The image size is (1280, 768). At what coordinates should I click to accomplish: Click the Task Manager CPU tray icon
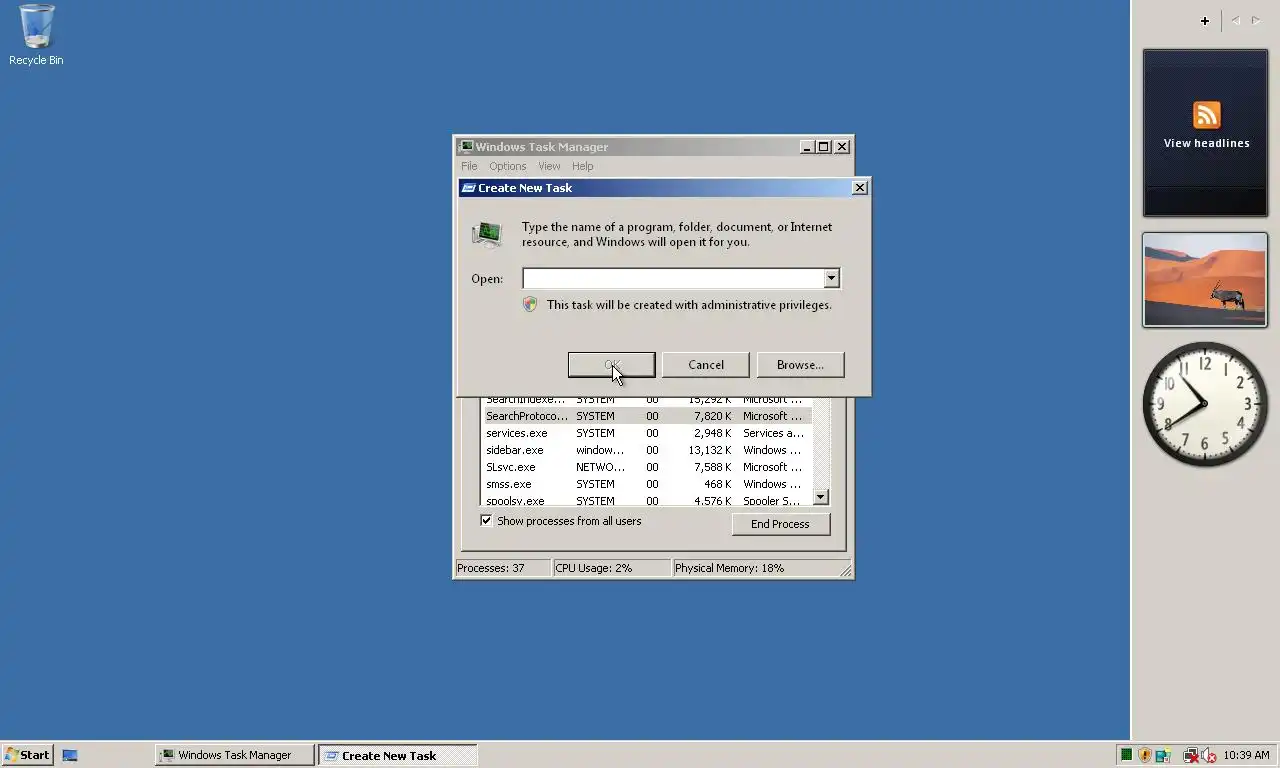click(1126, 755)
